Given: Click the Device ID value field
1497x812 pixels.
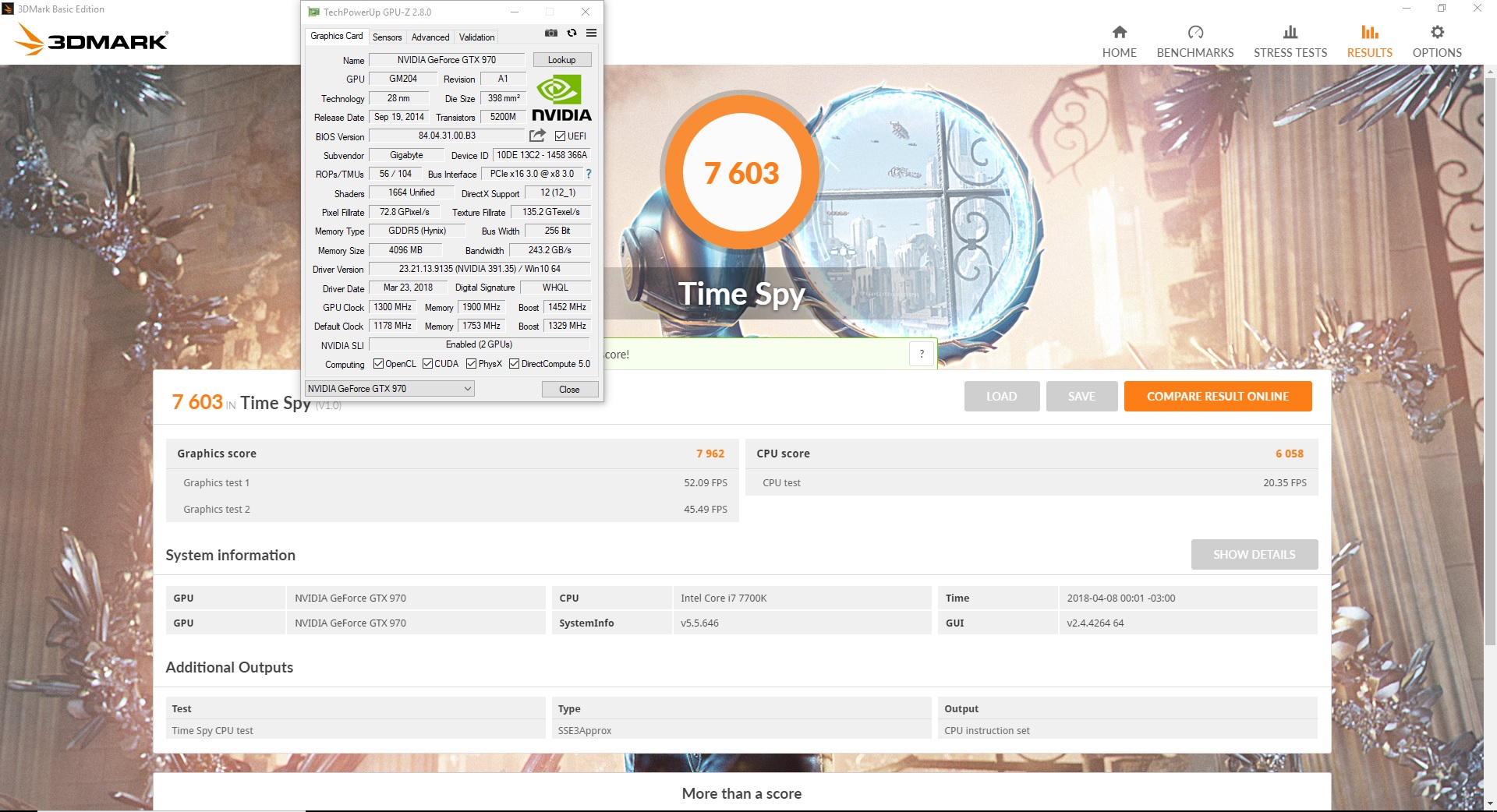Looking at the screenshot, I should tap(542, 155).
